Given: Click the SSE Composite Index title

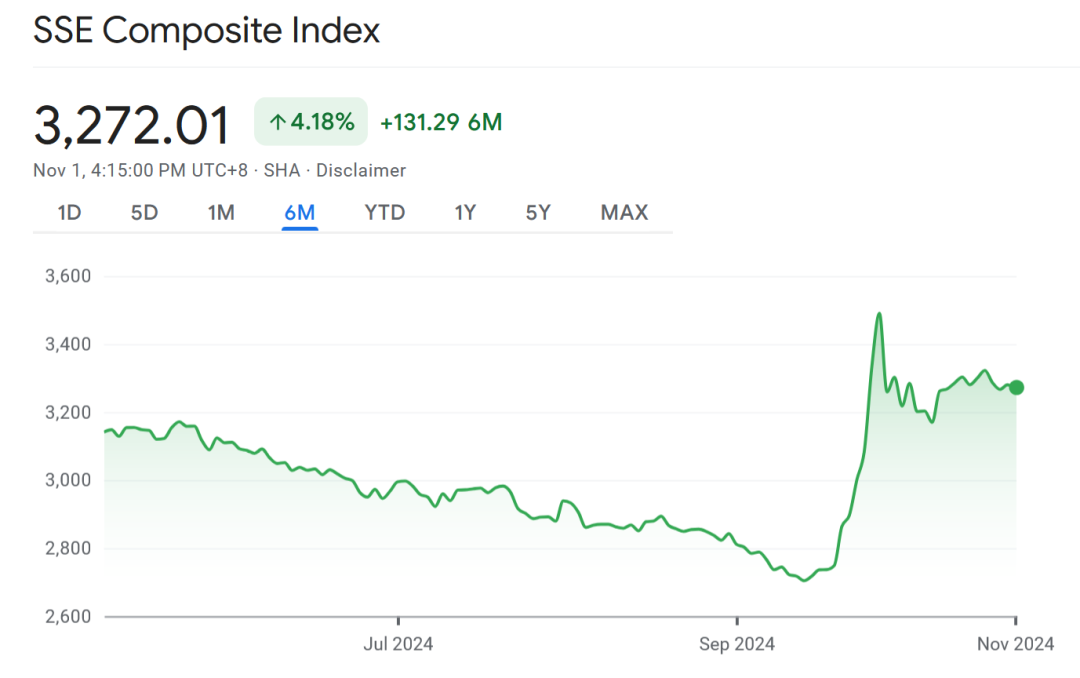Looking at the screenshot, I should pyautogui.click(x=207, y=30).
